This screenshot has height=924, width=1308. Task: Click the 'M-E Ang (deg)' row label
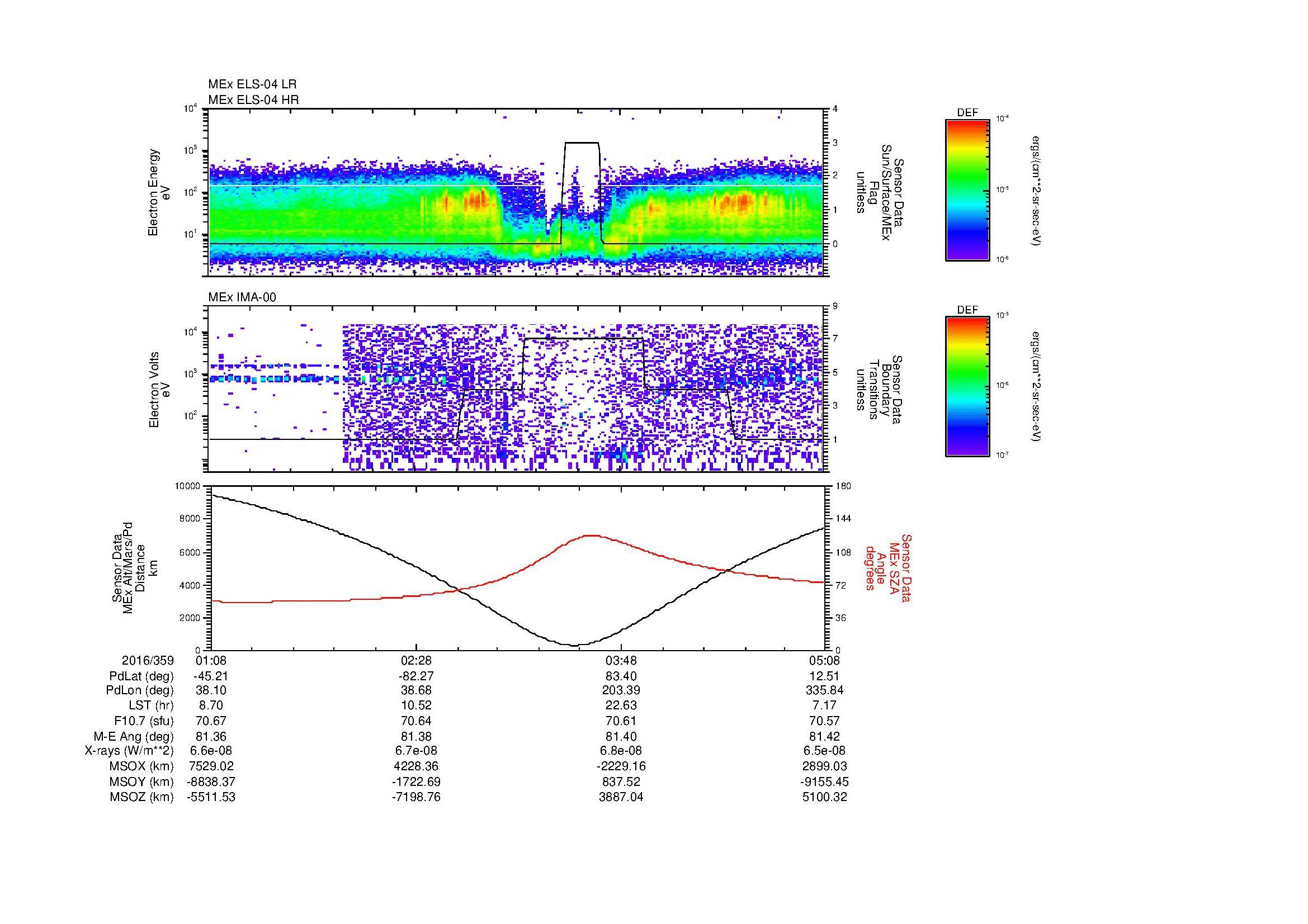(x=133, y=736)
